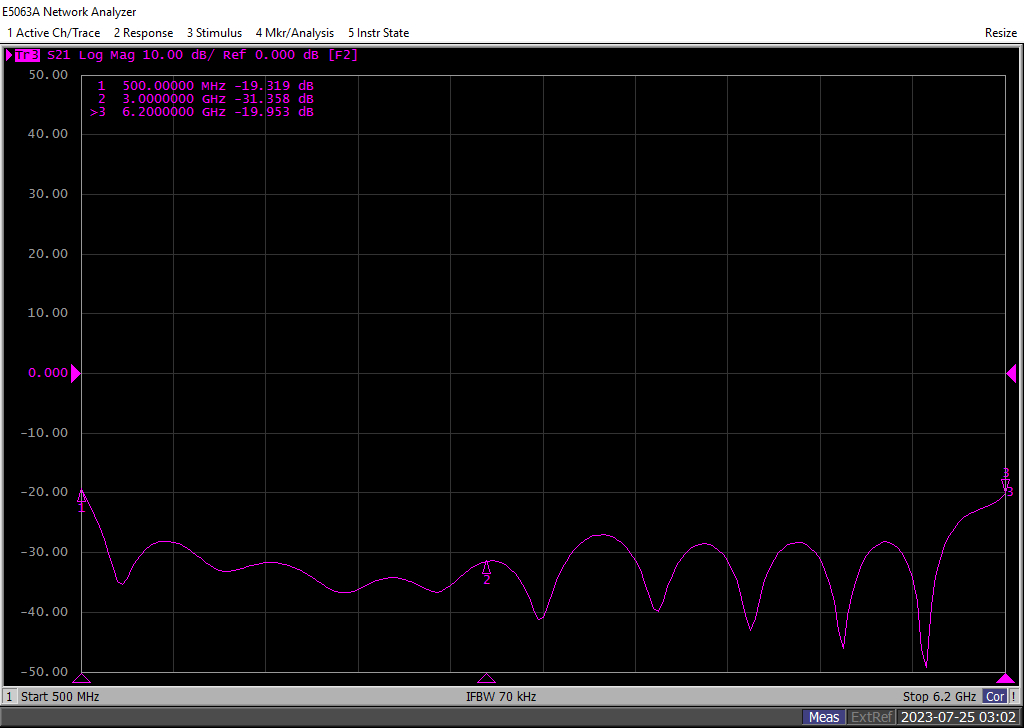Open the 2 Response menu
1024x728 pixels.
(143, 33)
